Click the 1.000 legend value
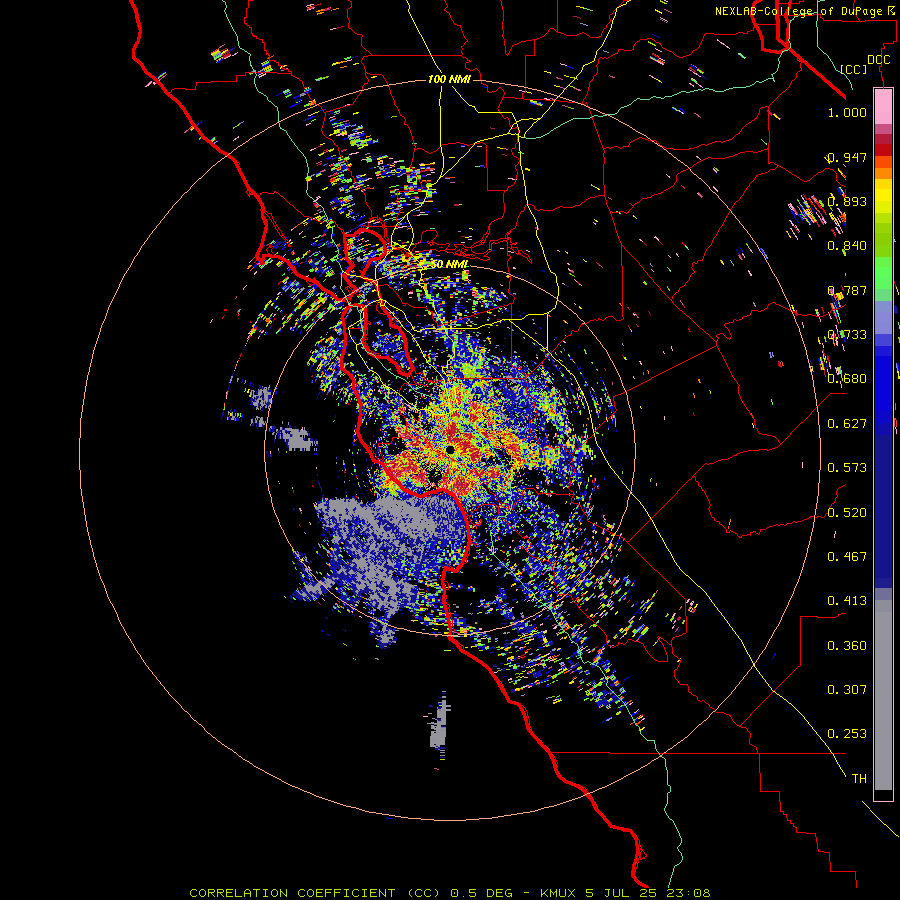The image size is (900, 900). pos(847,113)
